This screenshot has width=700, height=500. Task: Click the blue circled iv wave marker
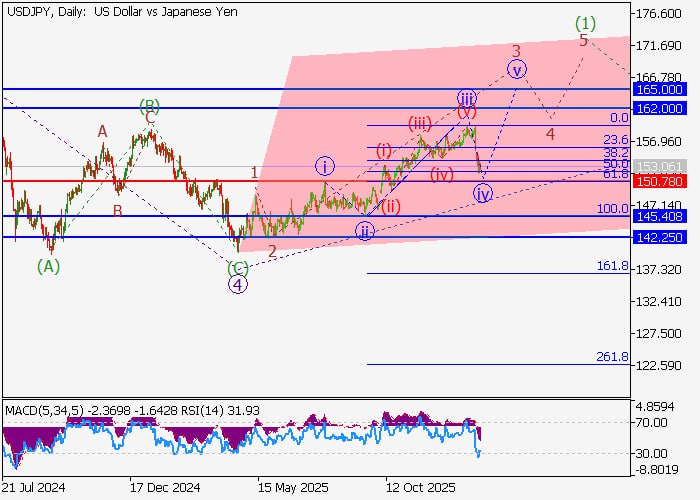pos(483,194)
